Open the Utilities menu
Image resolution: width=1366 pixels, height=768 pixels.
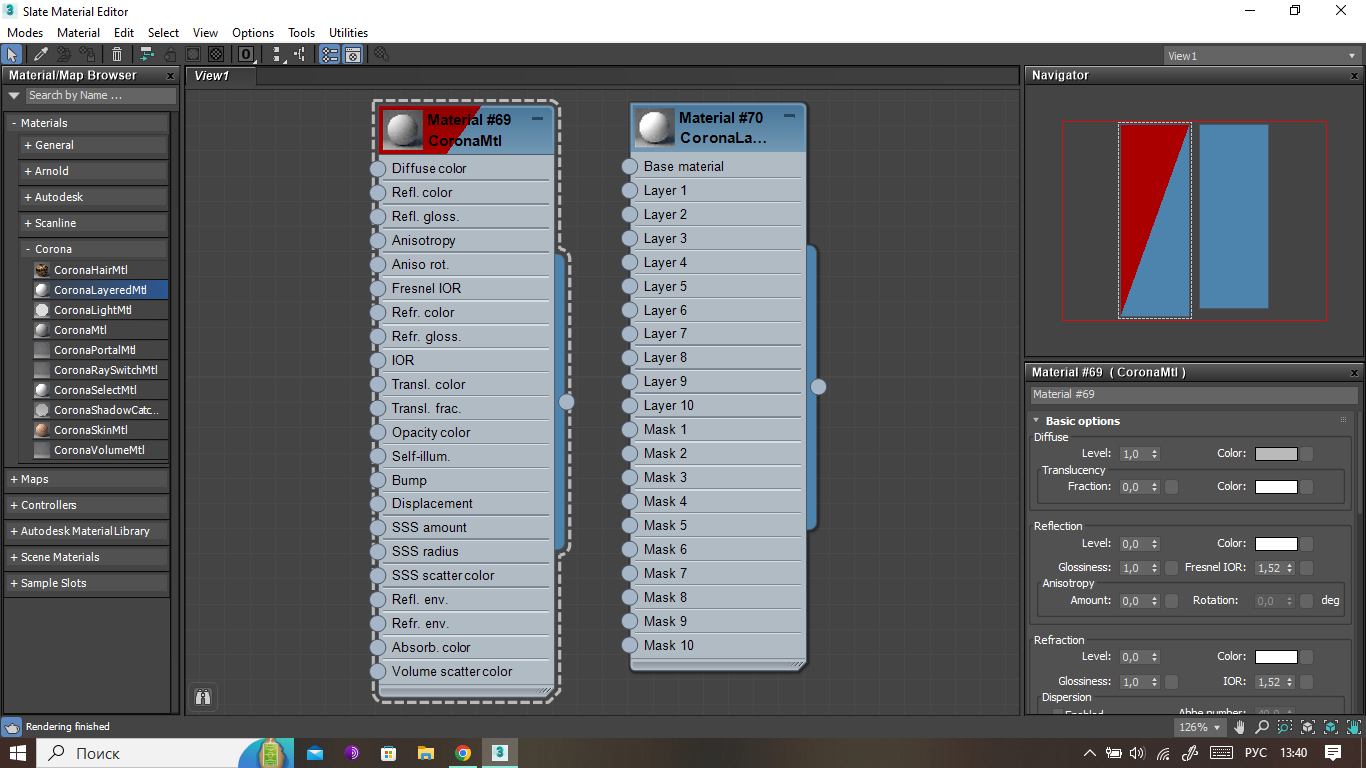[x=348, y=32]
